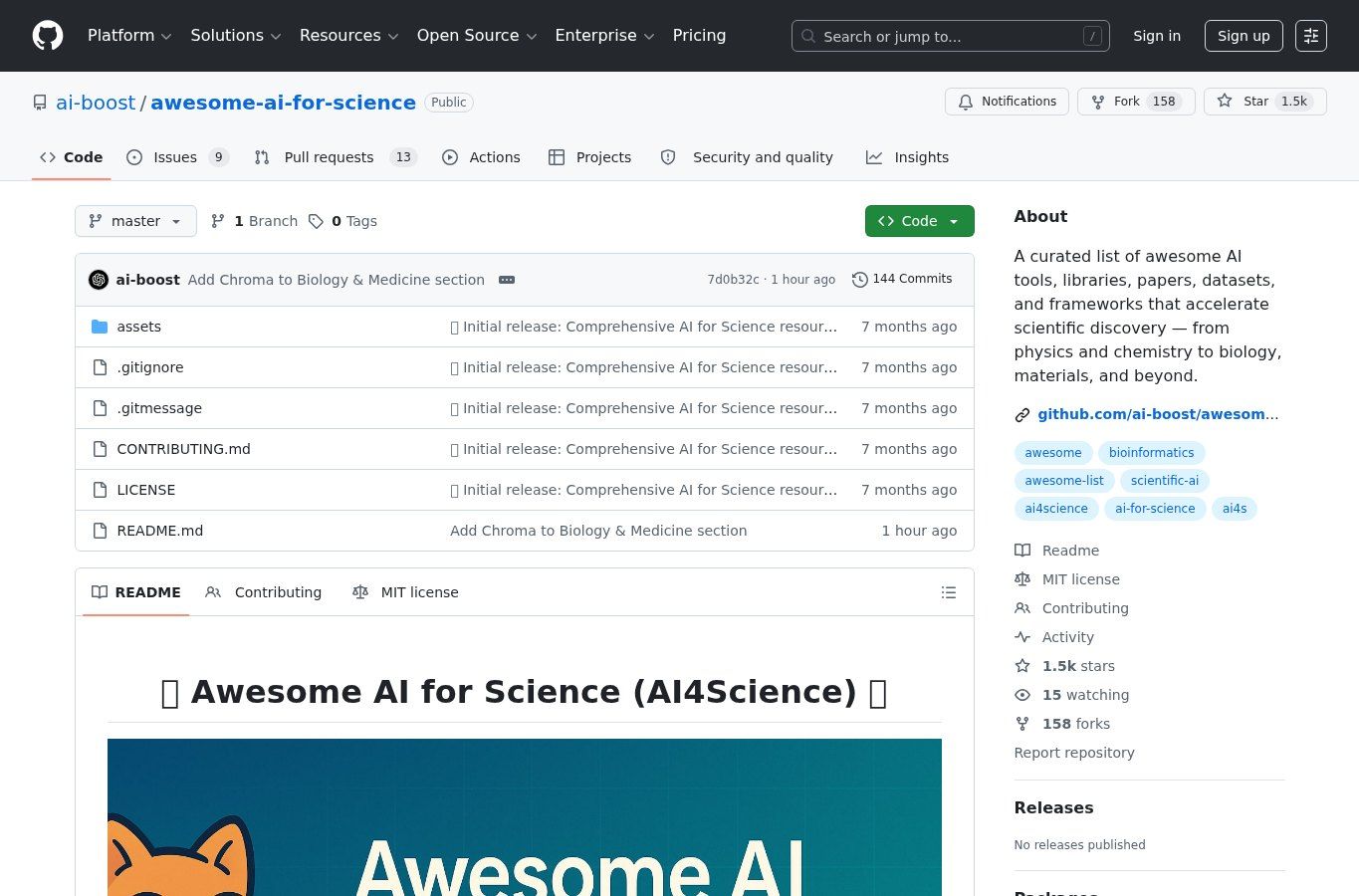Click the eye icon beside 15 watching
Image resolution: width=1359 pixels, height=896 pixels.
coord(1022,695)
